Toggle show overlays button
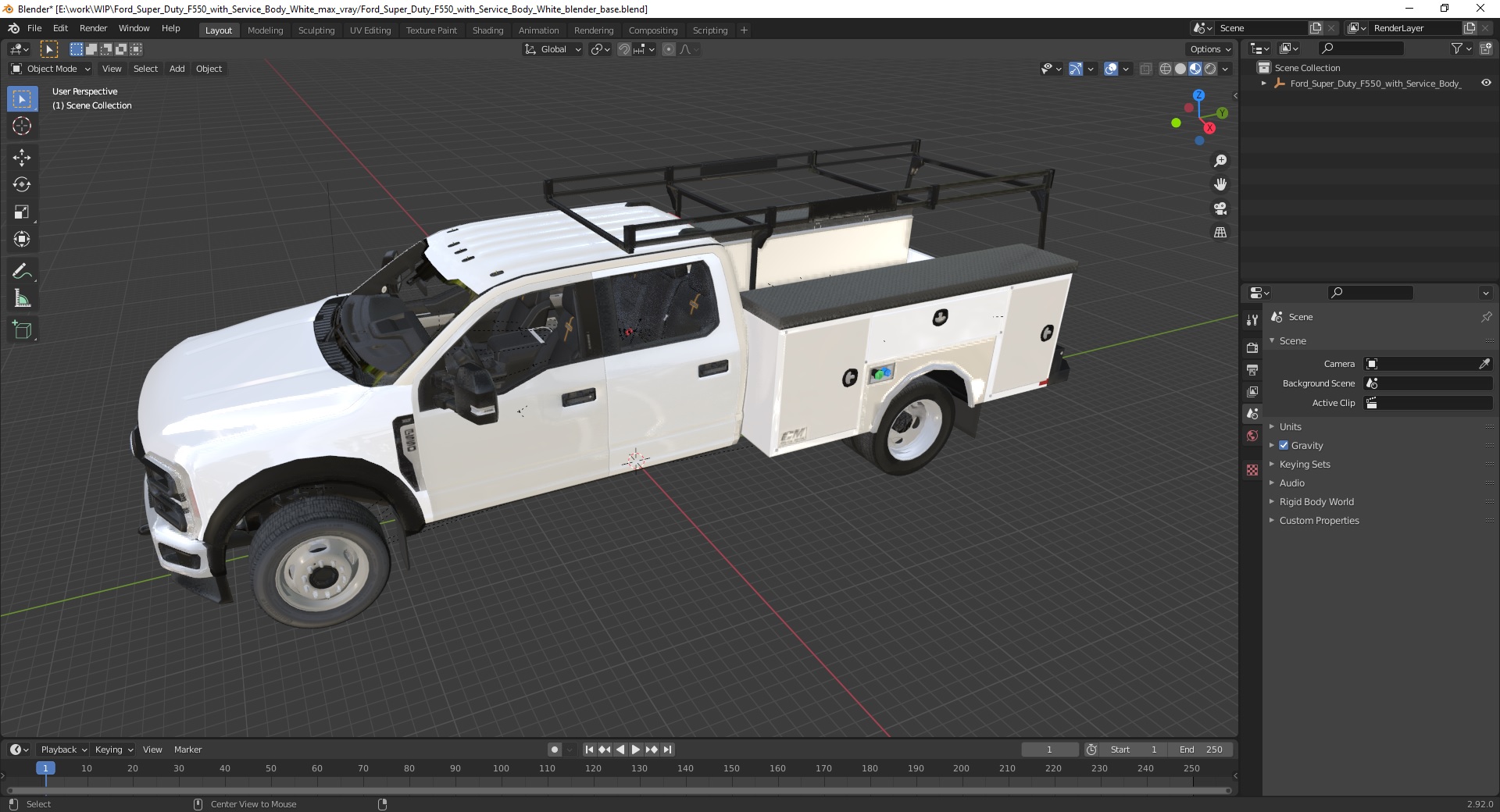 point(1111,69)
